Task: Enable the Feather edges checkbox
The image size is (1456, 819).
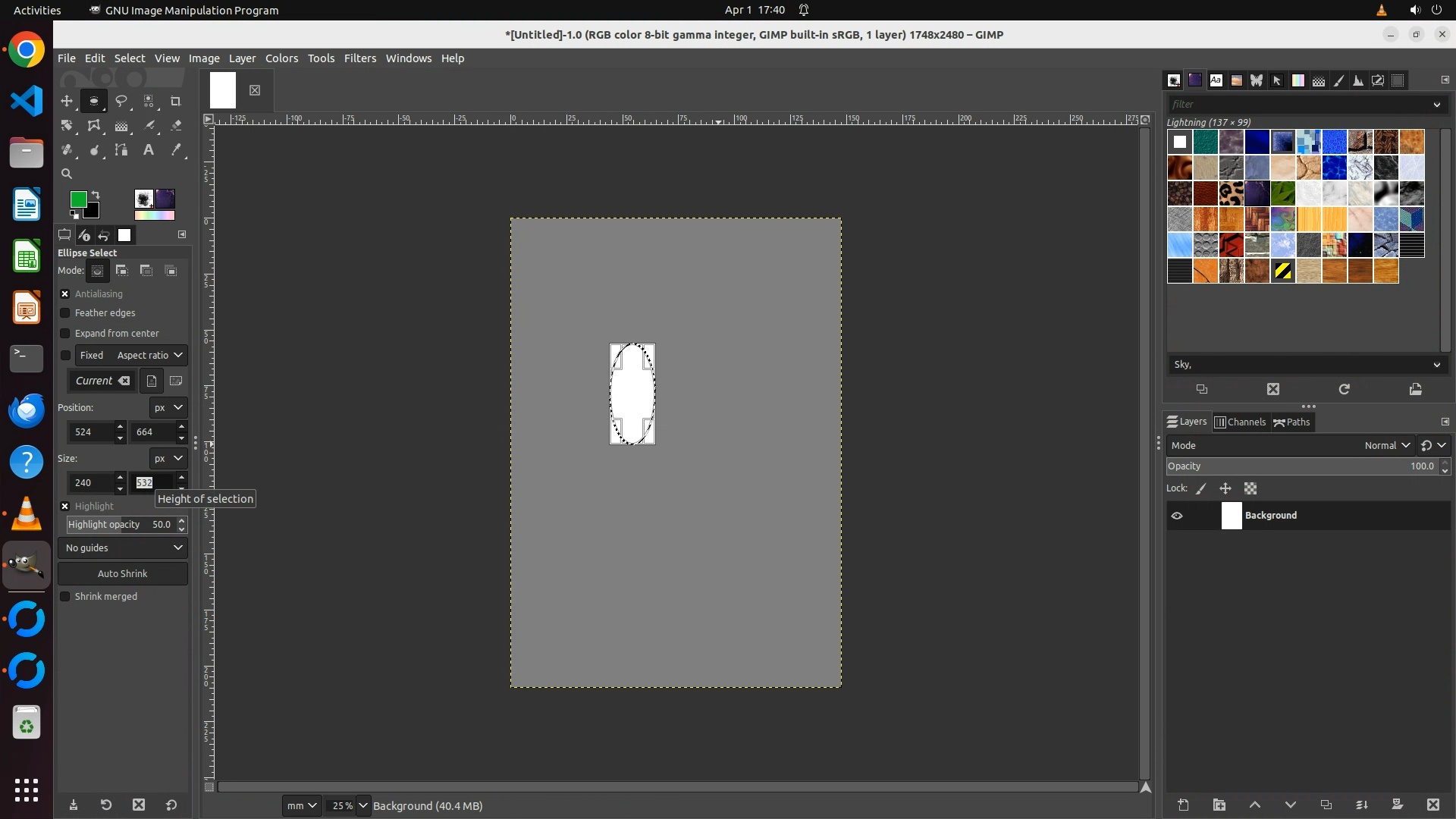Action: 65,313
